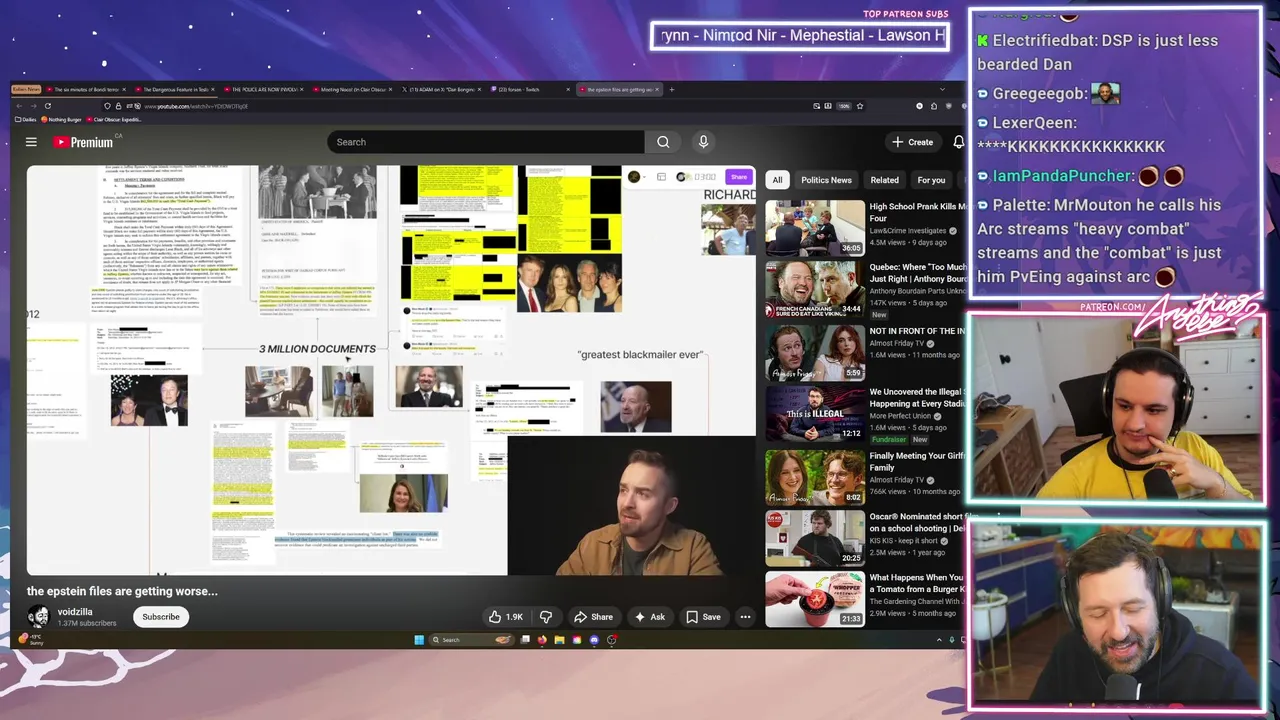The image size is (1280, 720).
Task: Open the Dailies bookmarks folder
Action: pyautogui.click(x=27, y=119)
